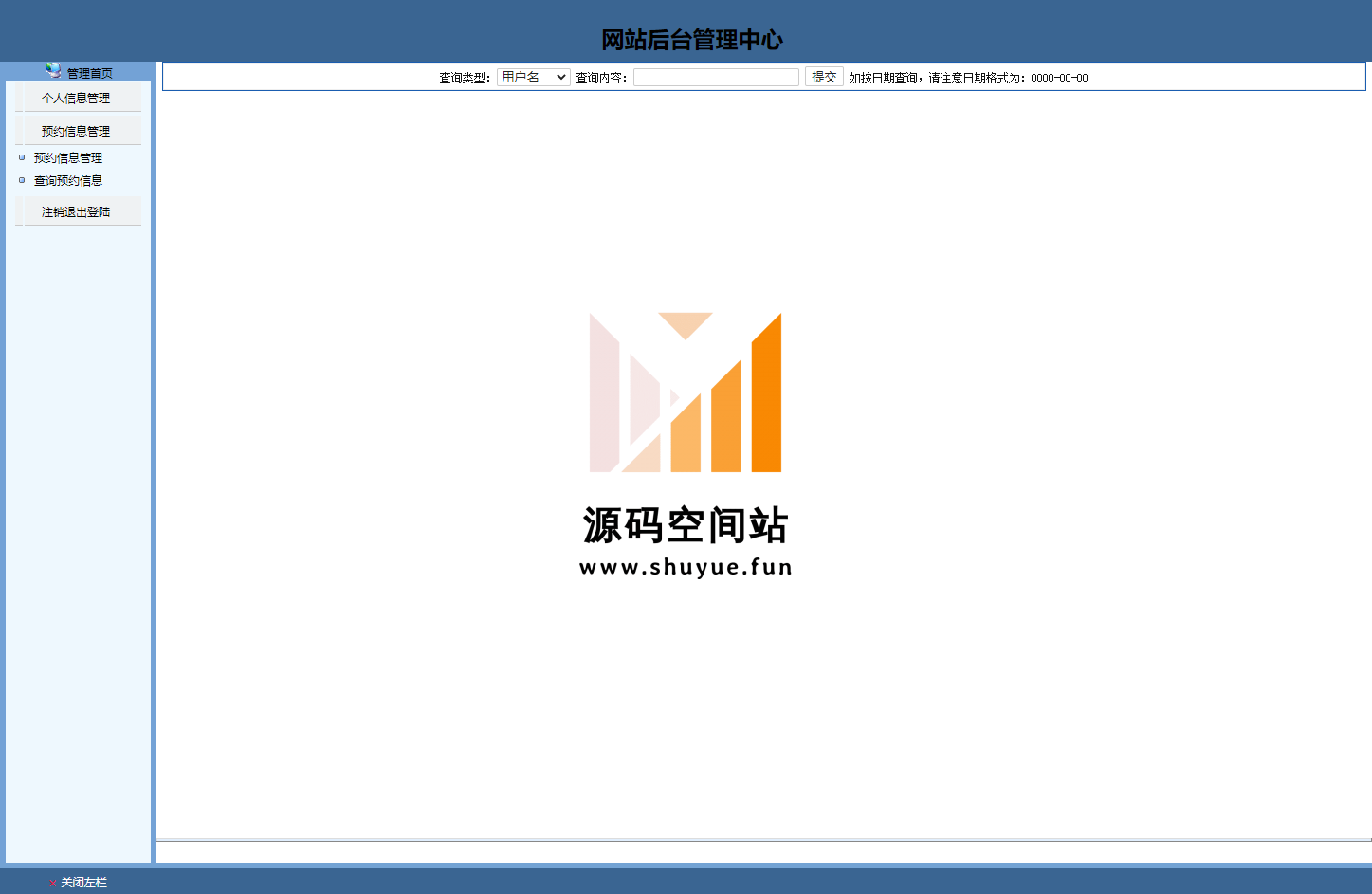Click the 查询内容: label
The width and height of the screenshot is (1372, 894).
coord(601,78)
